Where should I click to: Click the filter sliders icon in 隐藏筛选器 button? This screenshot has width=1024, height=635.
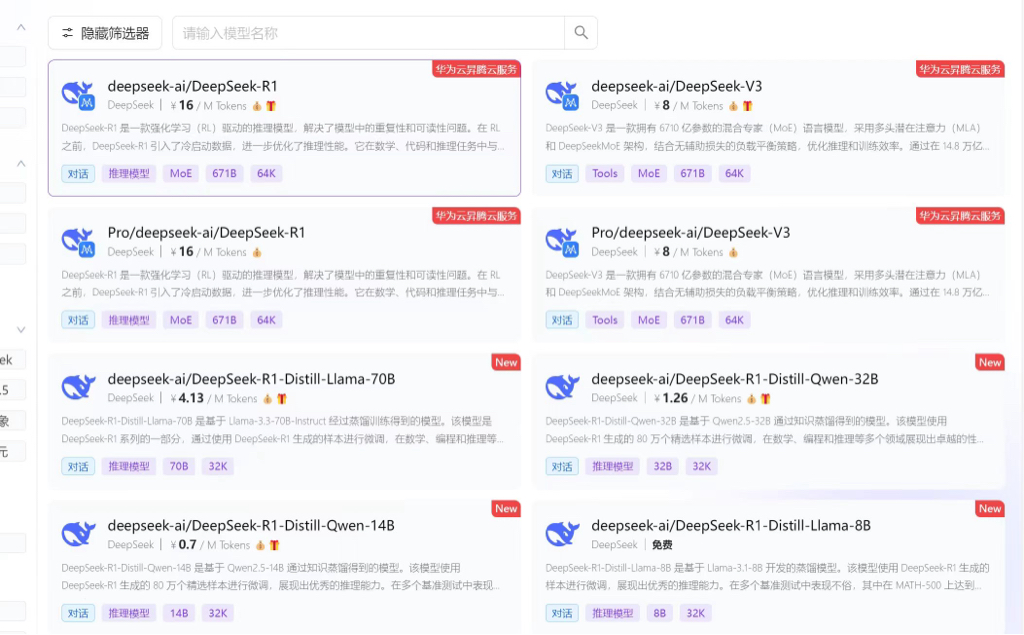67,33
